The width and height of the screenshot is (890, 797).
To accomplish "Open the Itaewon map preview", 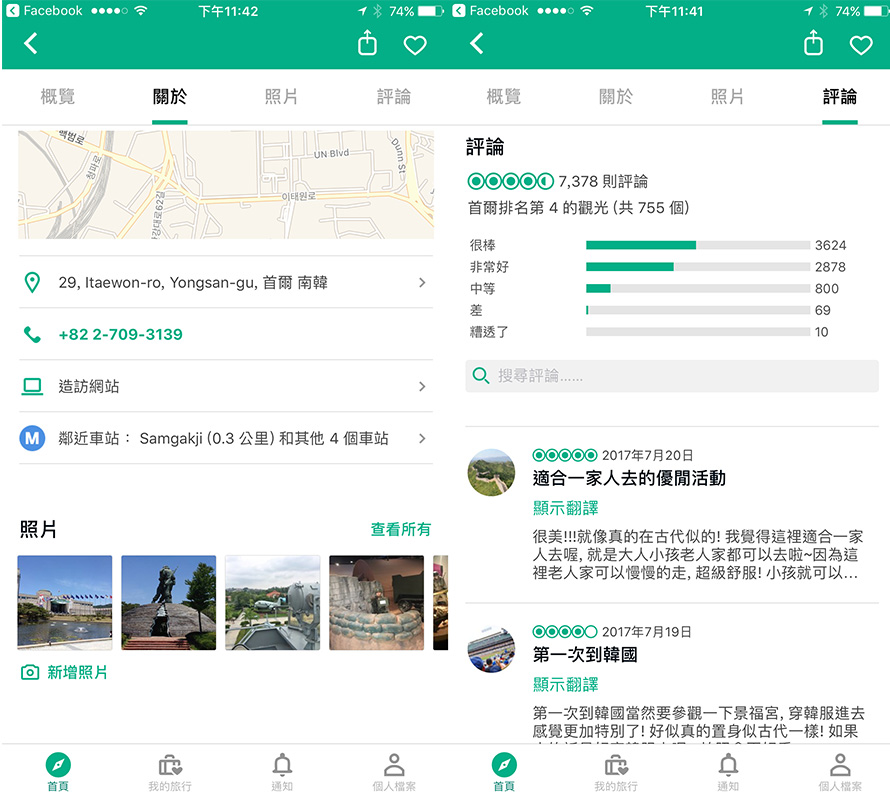I will tap(226, 184).
